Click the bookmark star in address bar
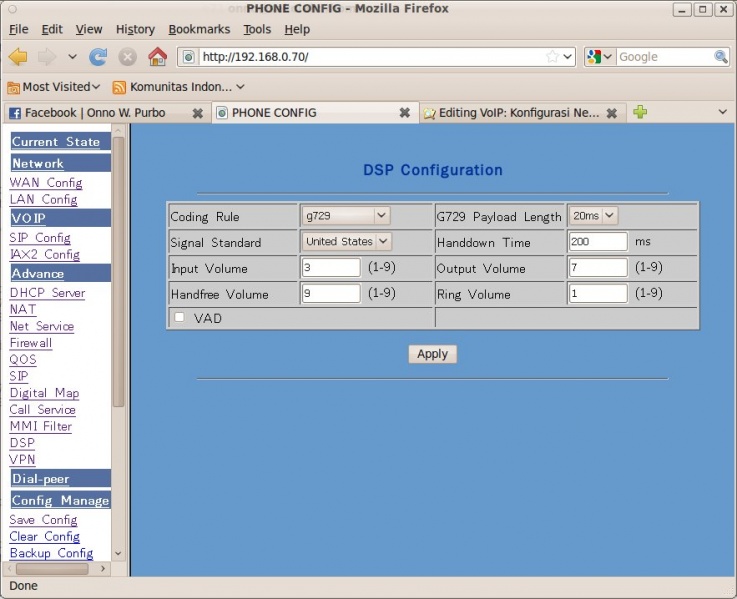 (x=552, y=57)
